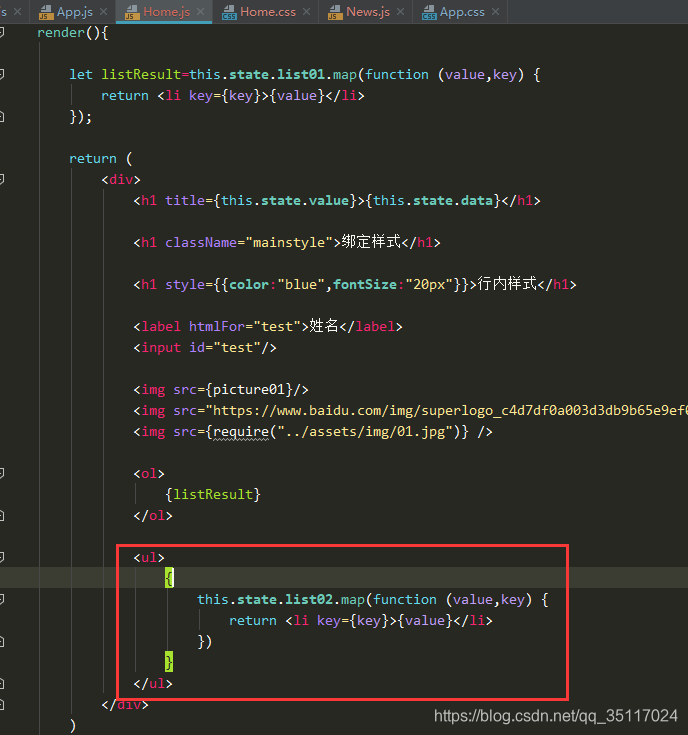Click 'picture01' in the img src
Viewport: 688px width, 735px height.
point(248,390)
